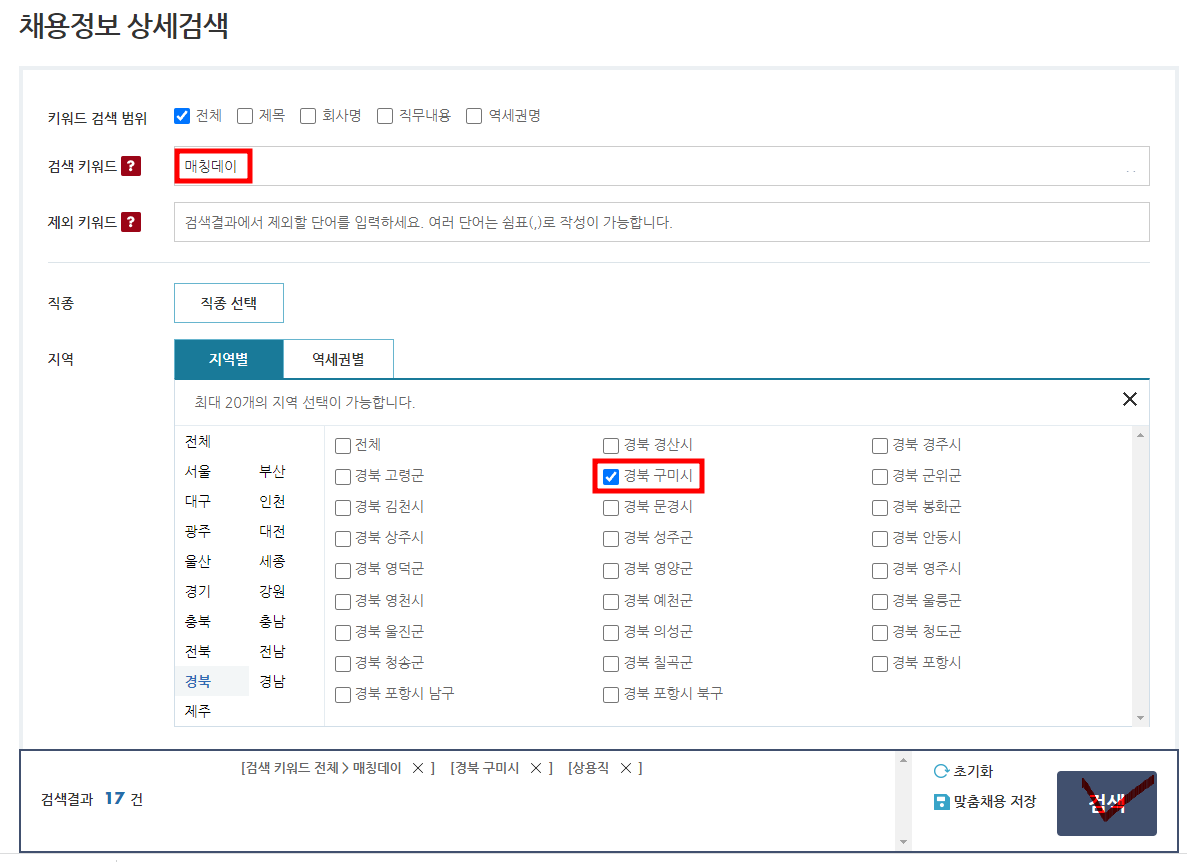Image resolution: width=1187 pixels, height=862 pixels.
Task: Open the 직종 선택 dialog
Action: point(228,302)
